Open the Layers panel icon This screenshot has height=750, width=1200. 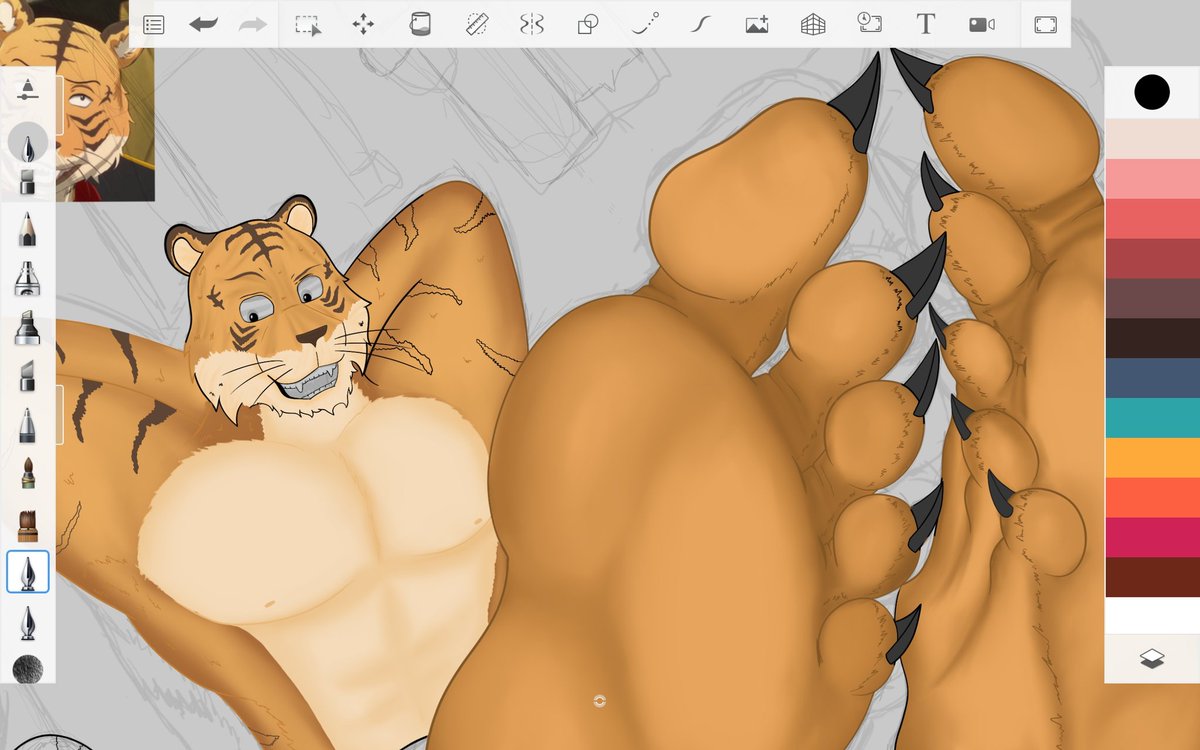coord(1152,659)
